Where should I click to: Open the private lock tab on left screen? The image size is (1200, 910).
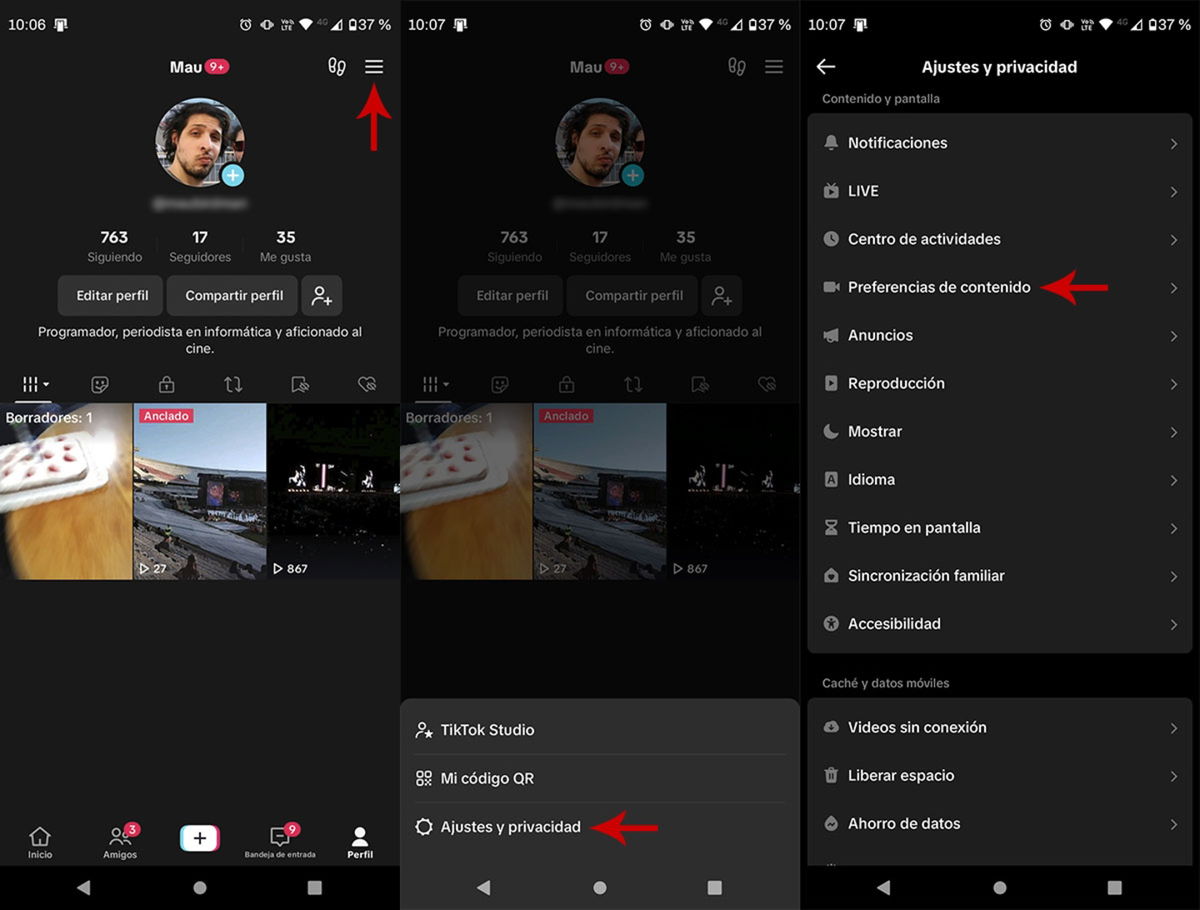167,384
